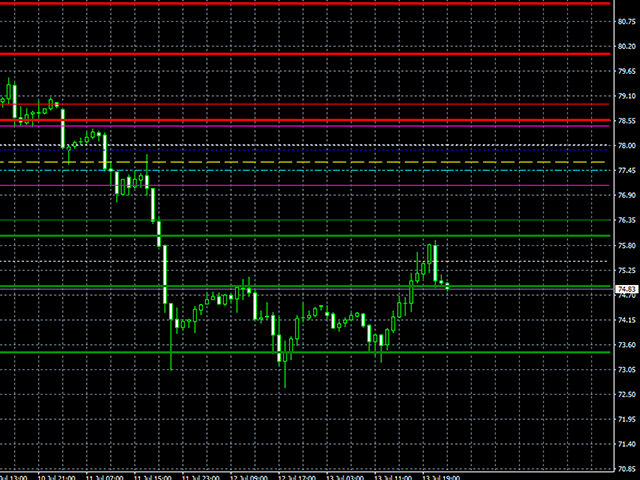
Task: Click the 80.75 price axis label
Action: pos(627,22)
